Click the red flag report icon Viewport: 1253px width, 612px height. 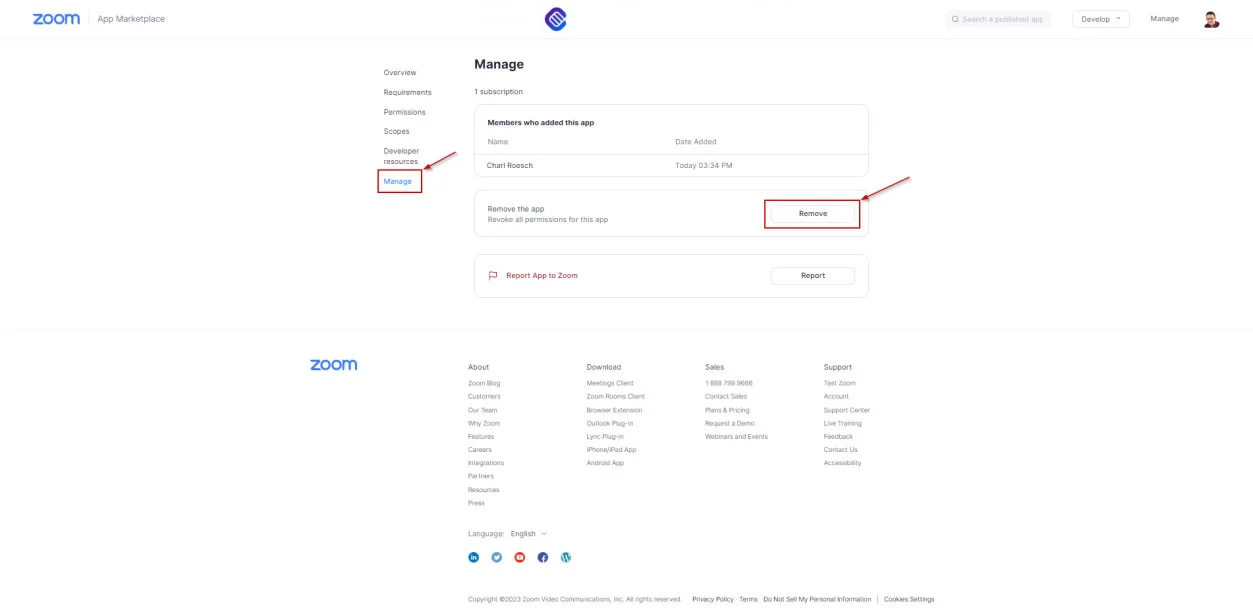coord(493,276)
